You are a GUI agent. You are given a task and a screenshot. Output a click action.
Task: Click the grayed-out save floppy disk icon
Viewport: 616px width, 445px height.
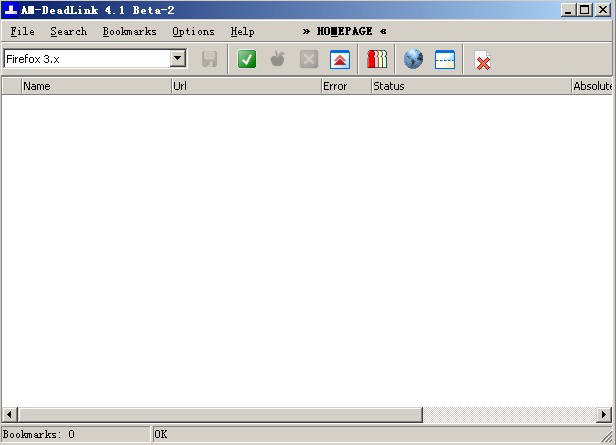click(209, 60)
